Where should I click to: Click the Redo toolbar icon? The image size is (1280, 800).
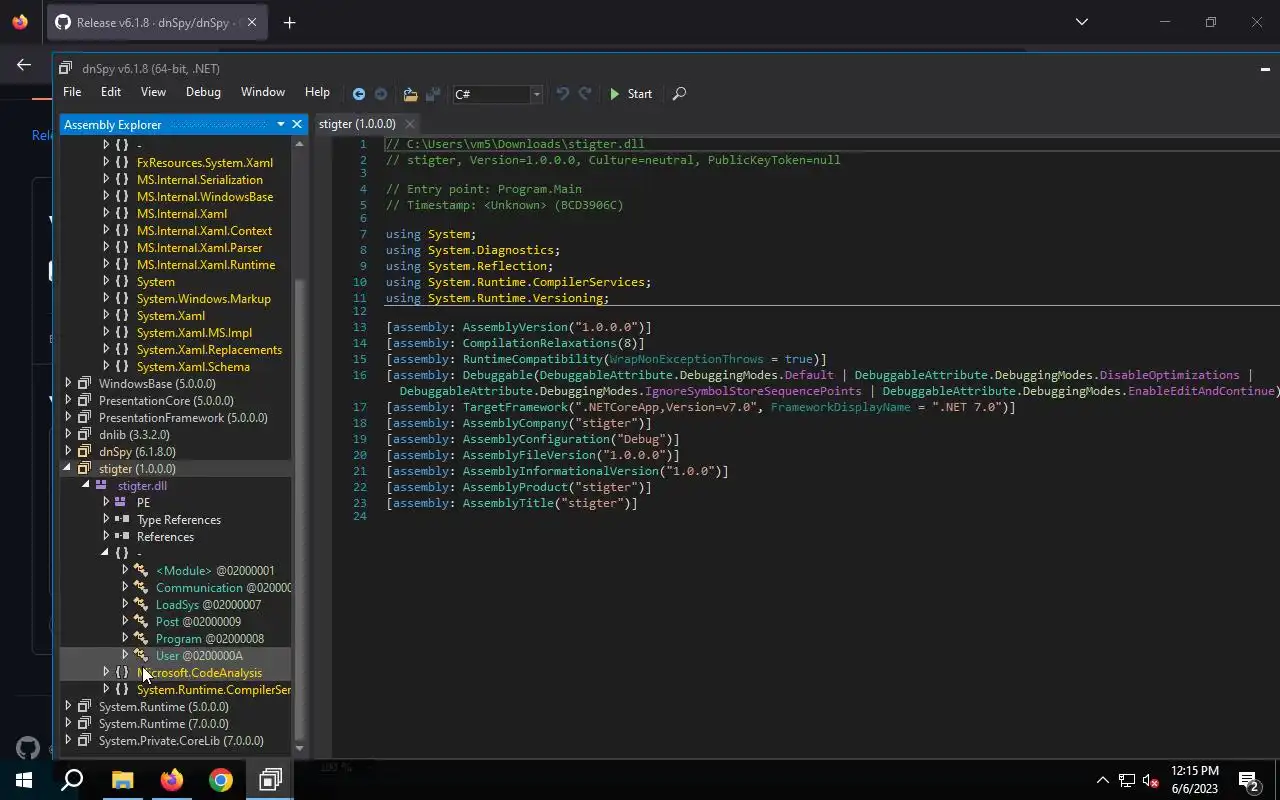coord(585,94)
